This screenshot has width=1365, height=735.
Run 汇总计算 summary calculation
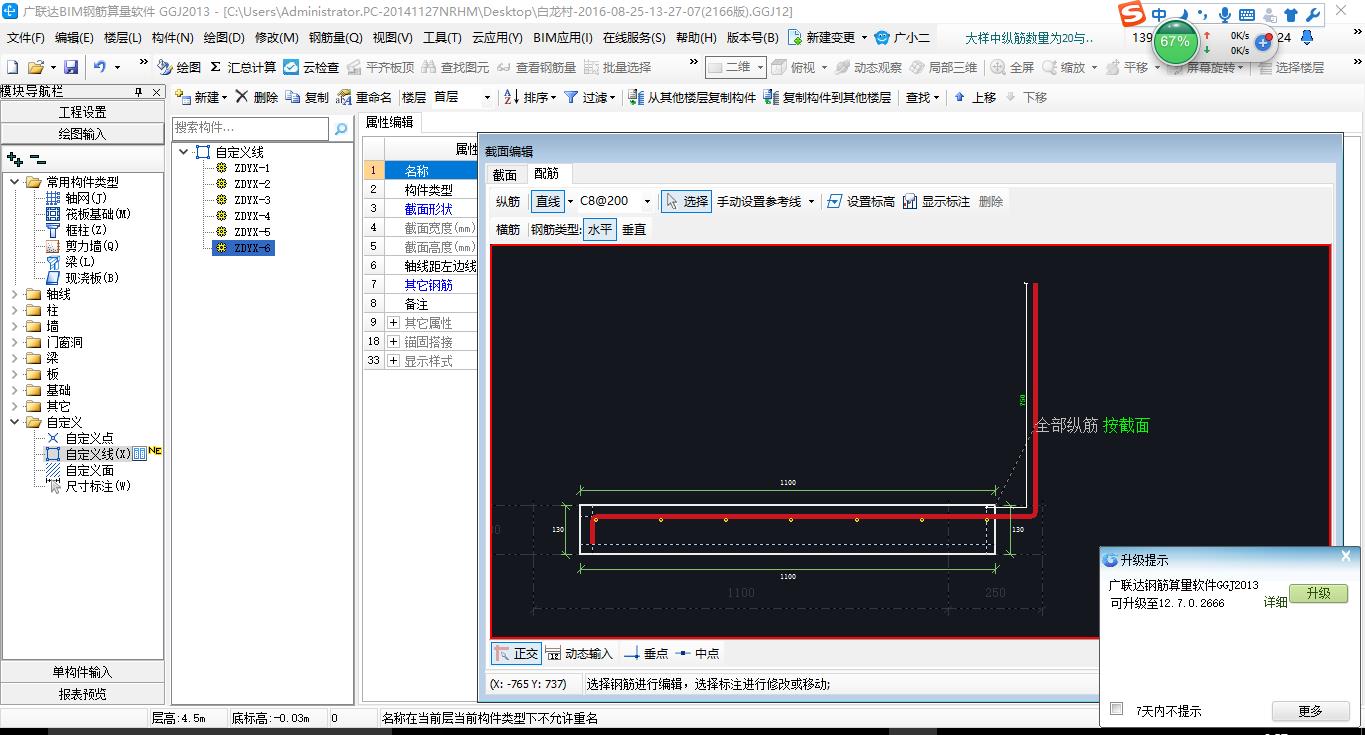coord(243,67)
